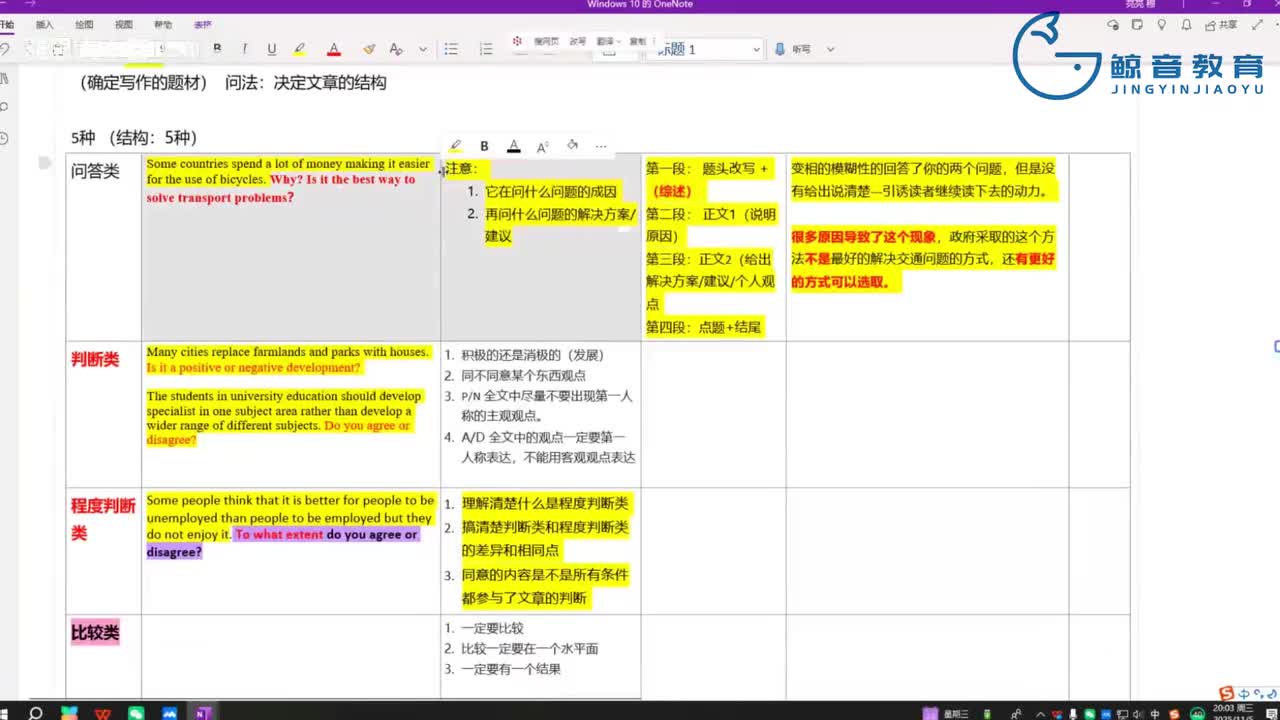Open the 翻译 dropdown in floating toolbar

(608, 42)
